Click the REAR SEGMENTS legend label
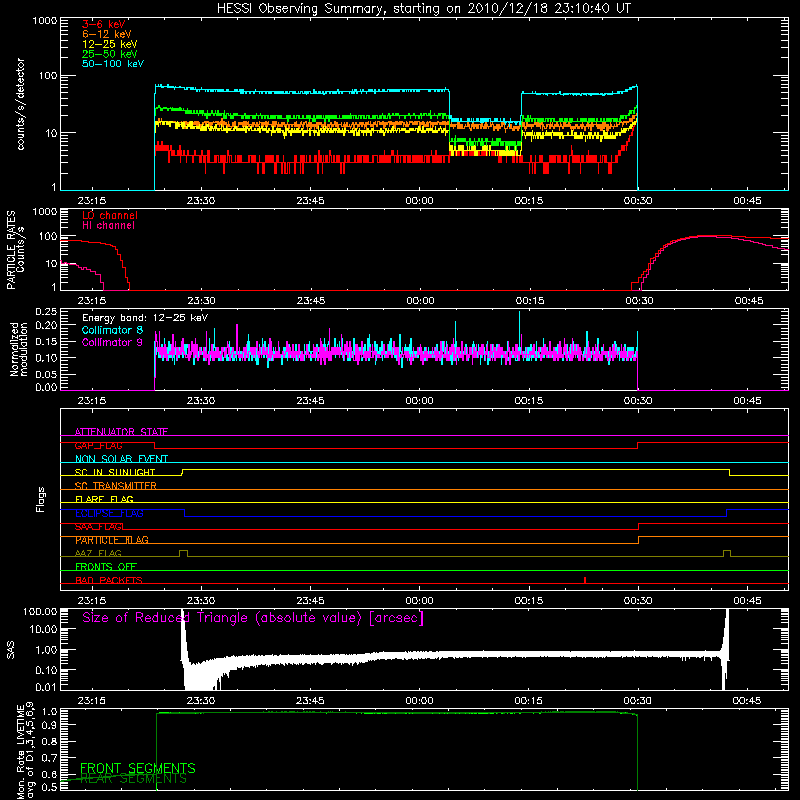The height and width of the screenshot is (800, 800). click(134, 779)
